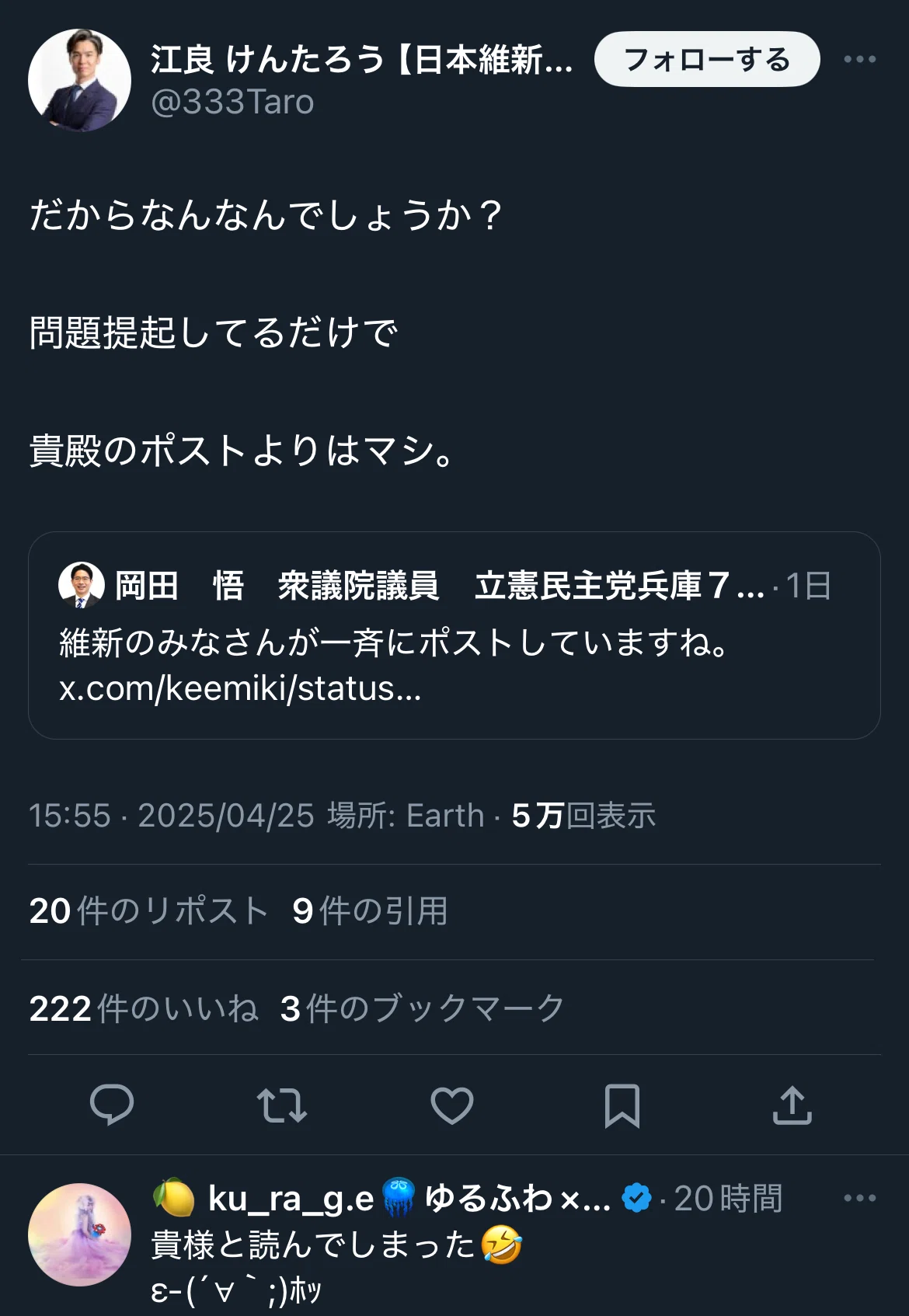View 20件のリポスト list

click(x=148, y=911)
